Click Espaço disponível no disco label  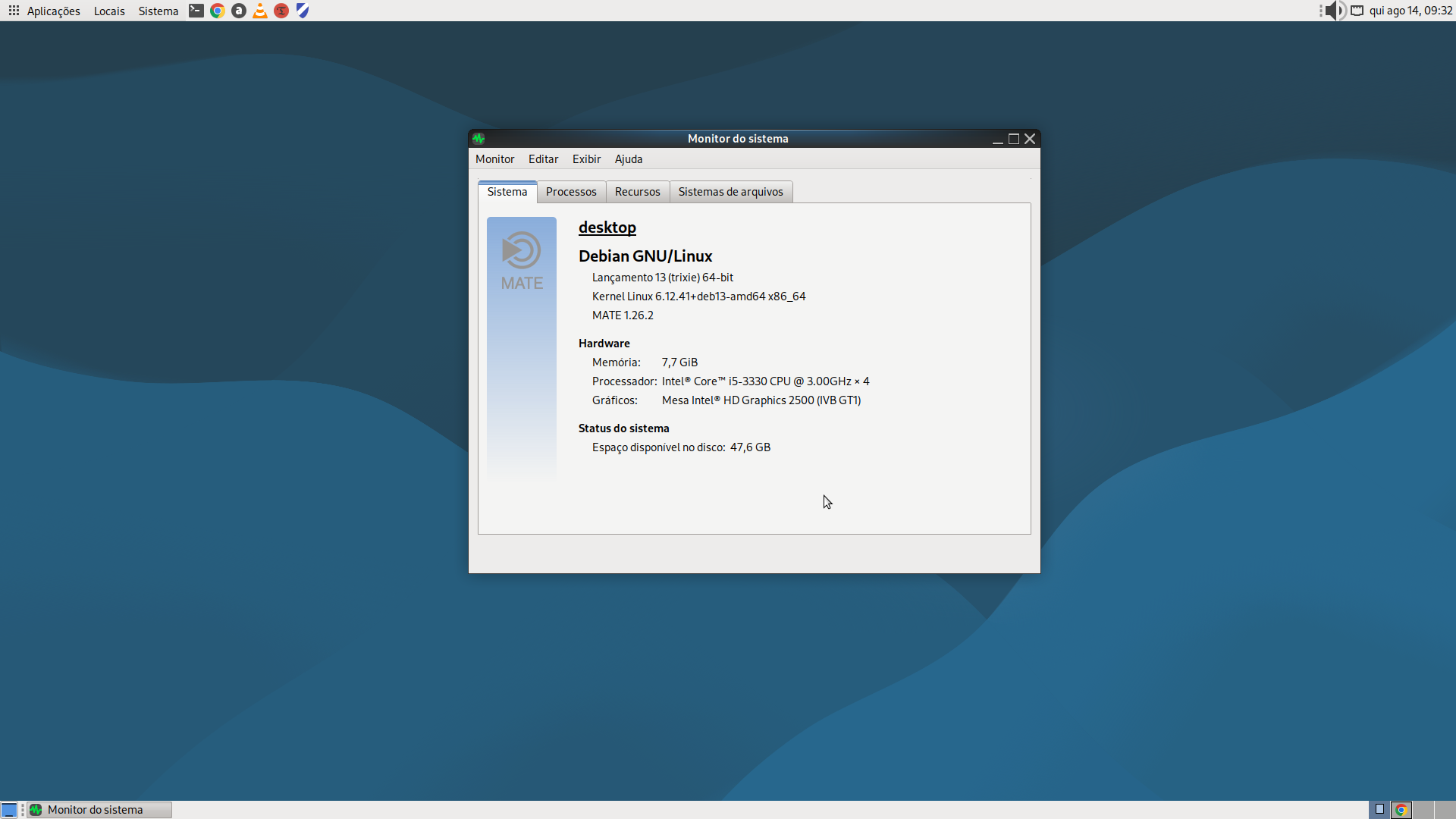(x=659, y=447)
